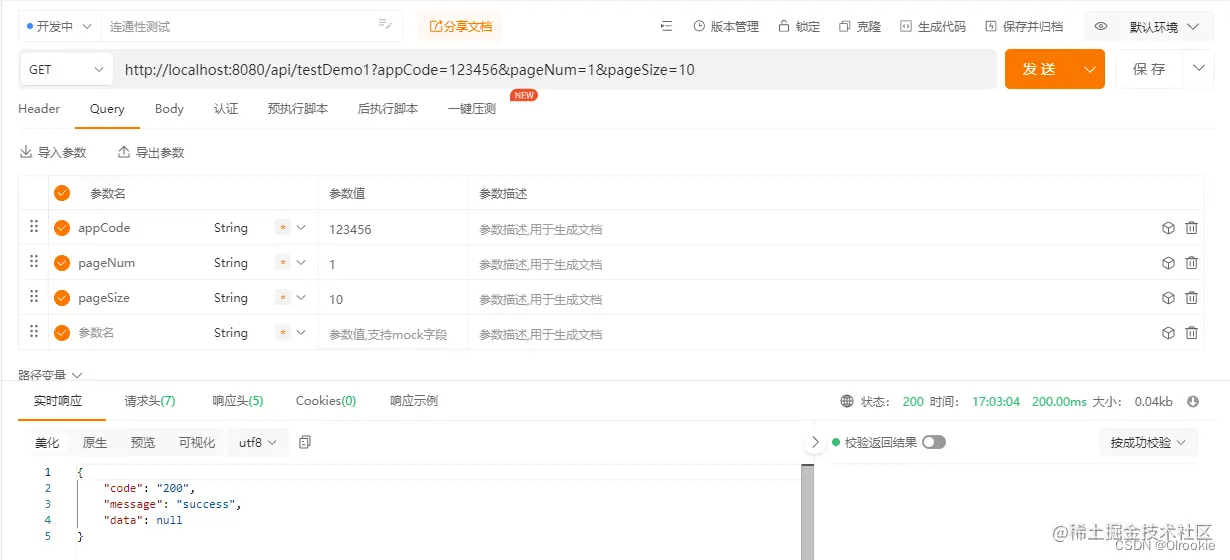Click the request URL input field
Screen dimensions: 1230x560
click(556, 69)
